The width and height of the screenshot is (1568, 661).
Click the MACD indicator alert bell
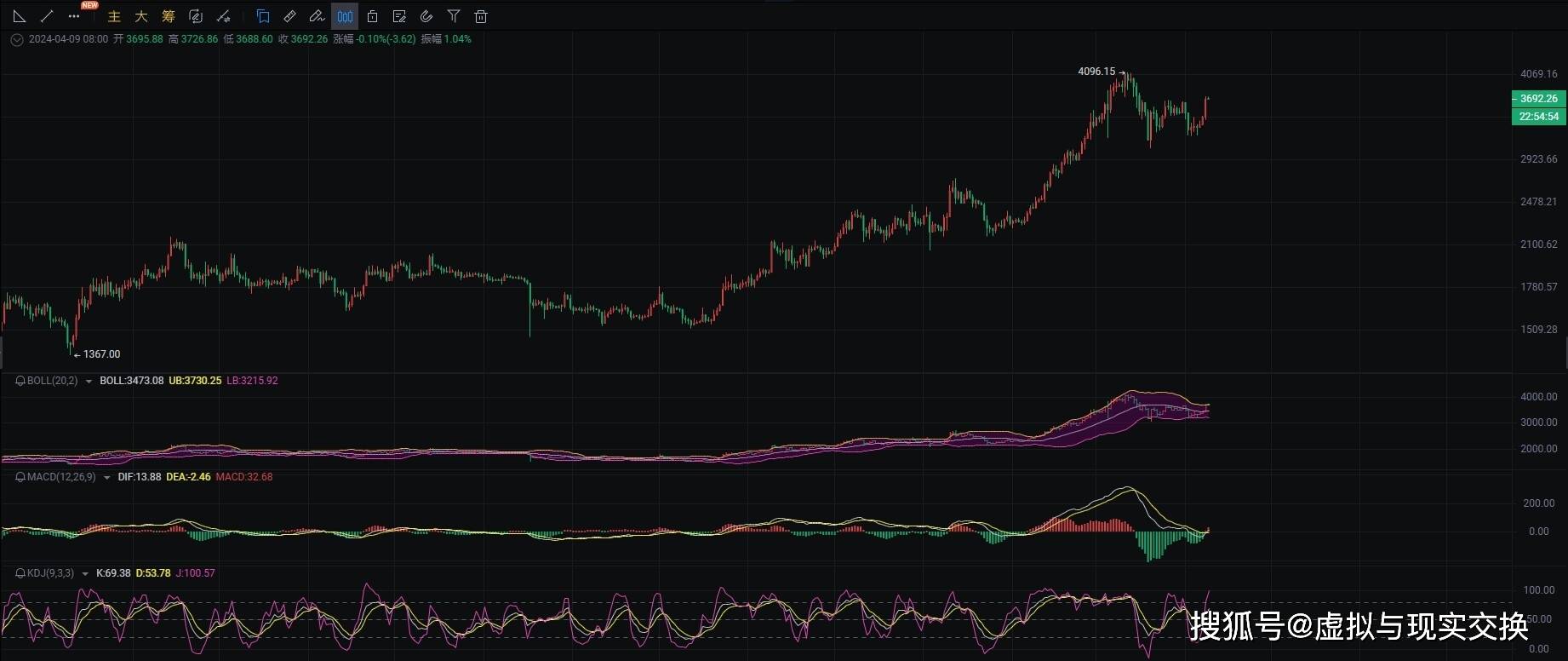20,477
